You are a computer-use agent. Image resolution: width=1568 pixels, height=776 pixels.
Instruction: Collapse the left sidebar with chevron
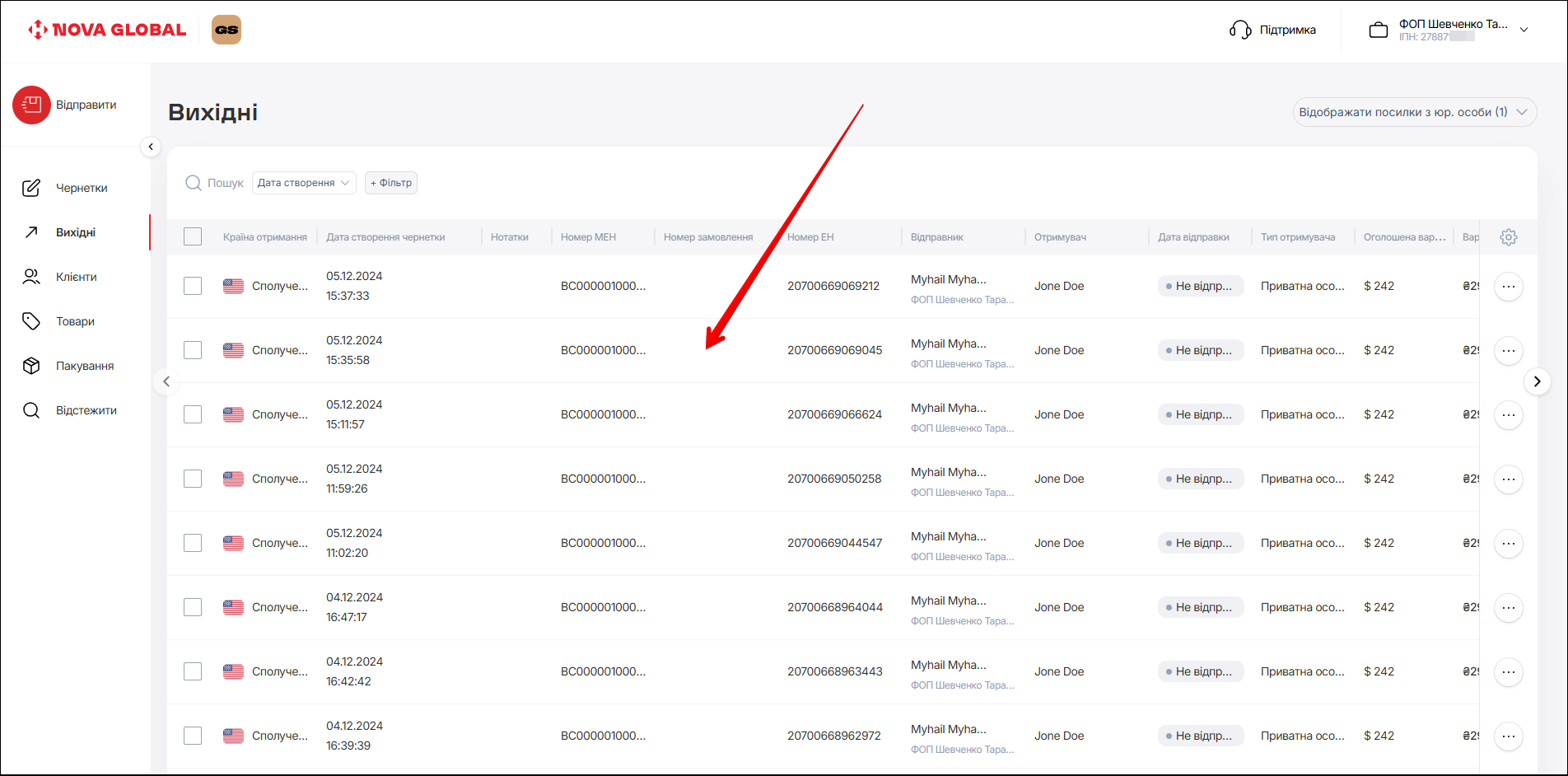tap(151, 147)
